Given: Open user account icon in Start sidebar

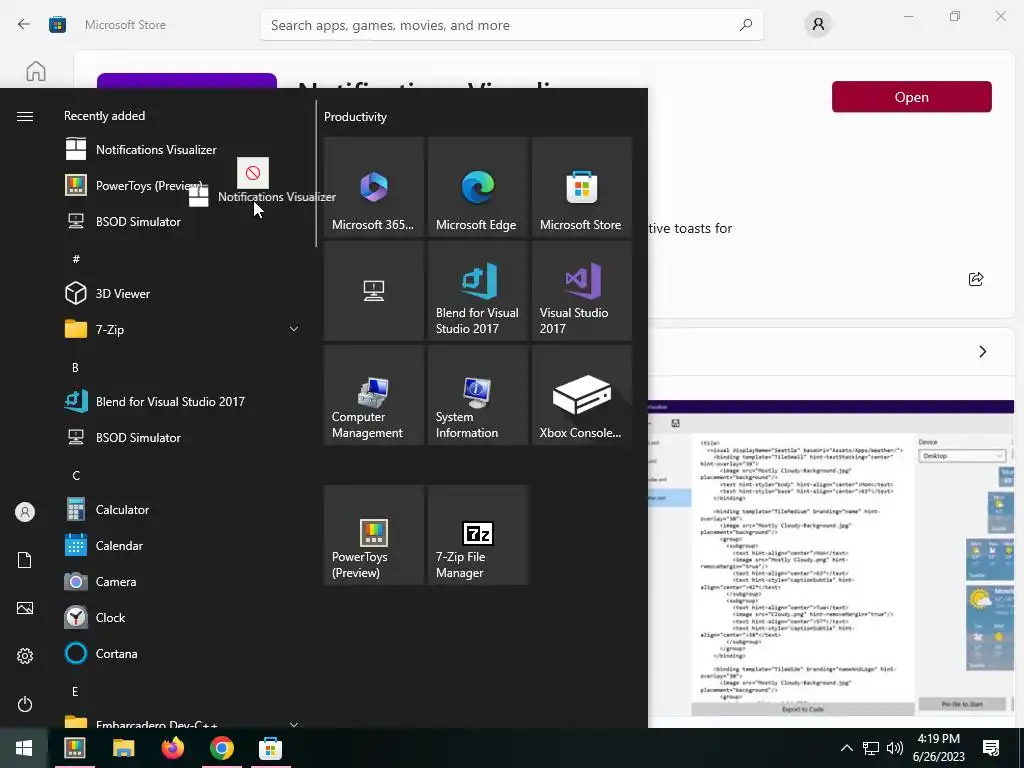Looking at the screenshot, I should pyautogui.click(x=25, y=512).
